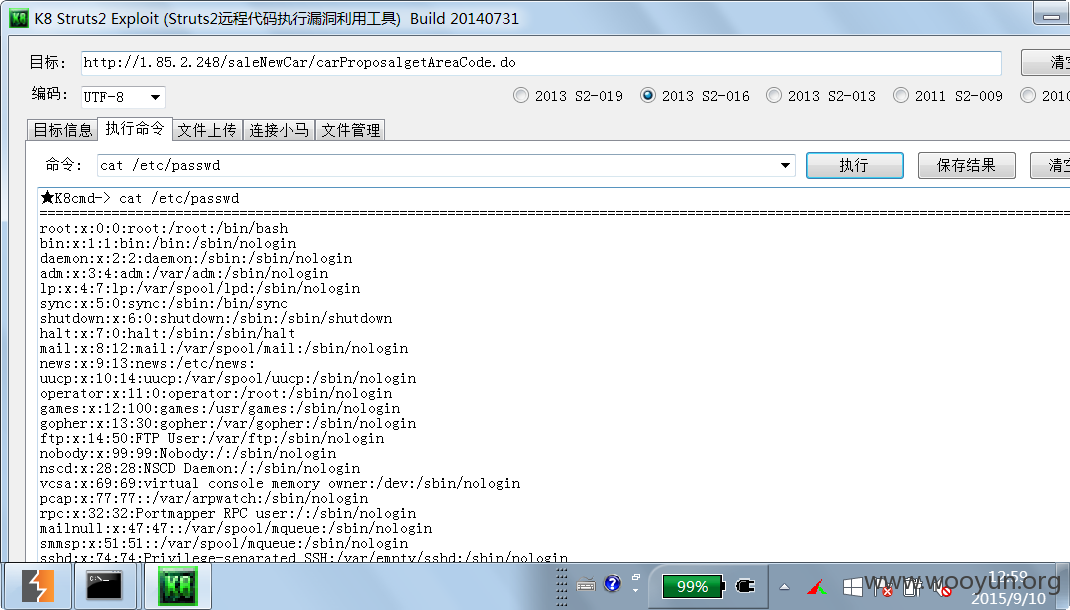Switch to the 执行命令 tab
This screenshot has height=610, width=1070.
tap(135, 128)
